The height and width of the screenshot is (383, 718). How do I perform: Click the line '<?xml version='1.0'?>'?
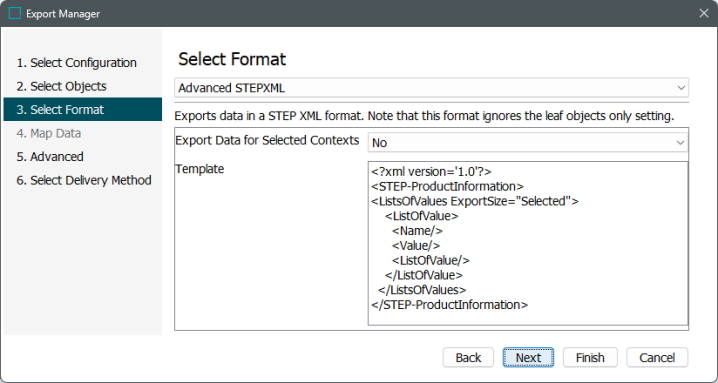(431, 172)
